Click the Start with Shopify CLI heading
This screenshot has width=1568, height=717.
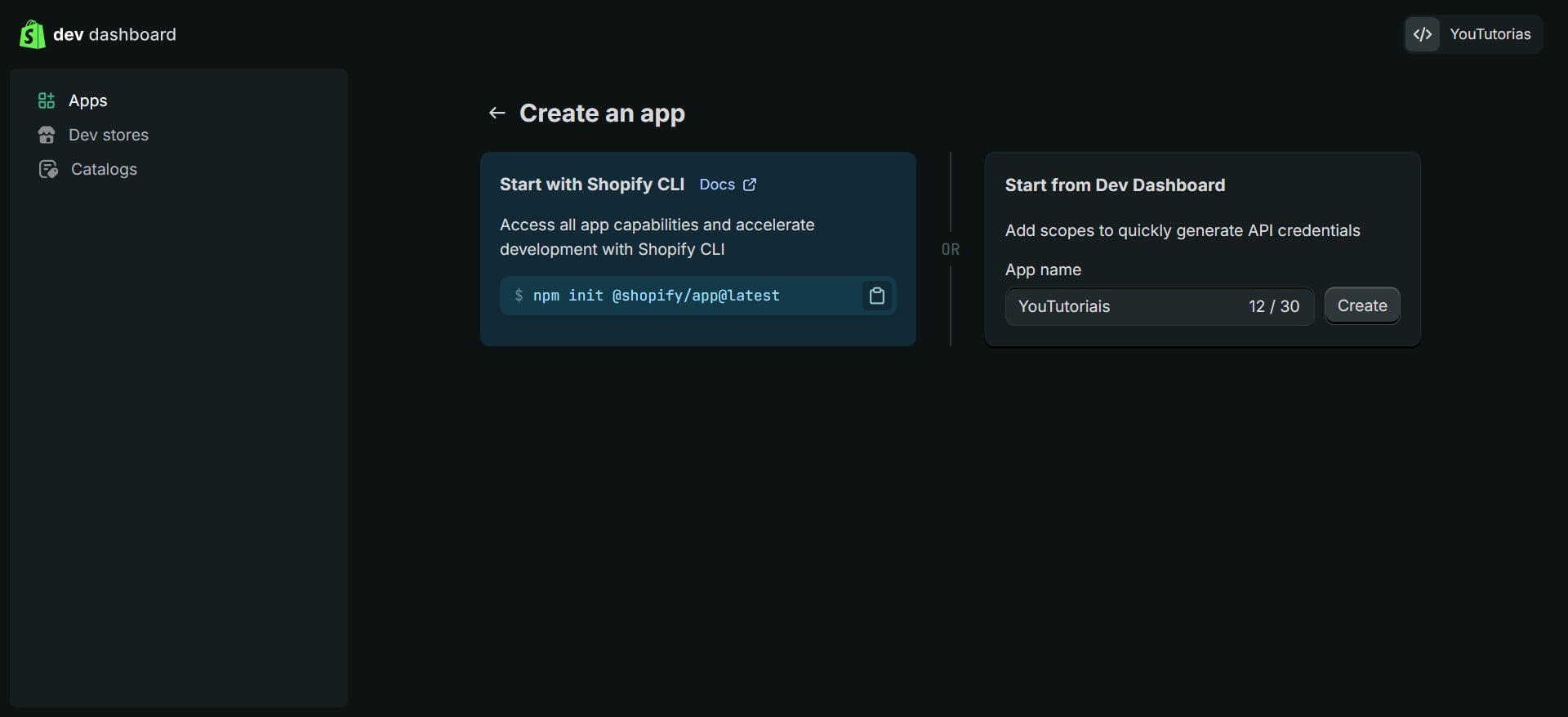[x=592, y=185]
